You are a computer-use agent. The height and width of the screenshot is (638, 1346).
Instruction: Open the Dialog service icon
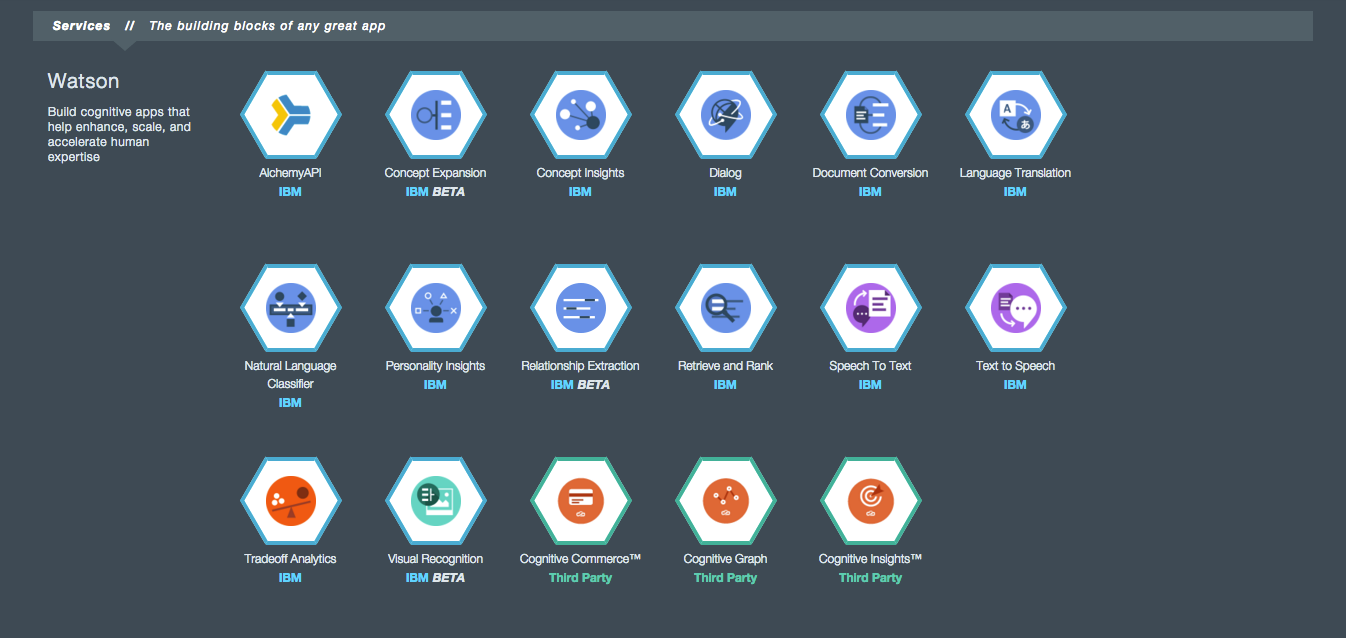pos(725,115)
